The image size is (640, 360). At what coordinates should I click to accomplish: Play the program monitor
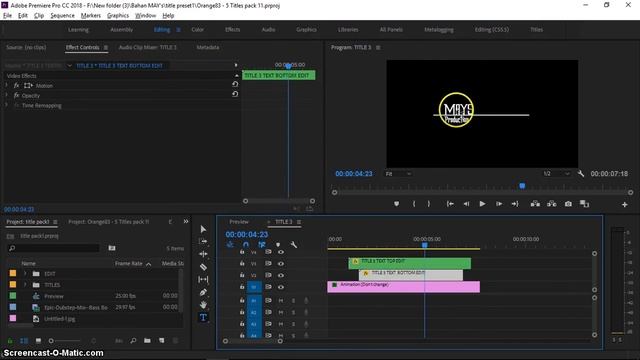coord(482,204)
